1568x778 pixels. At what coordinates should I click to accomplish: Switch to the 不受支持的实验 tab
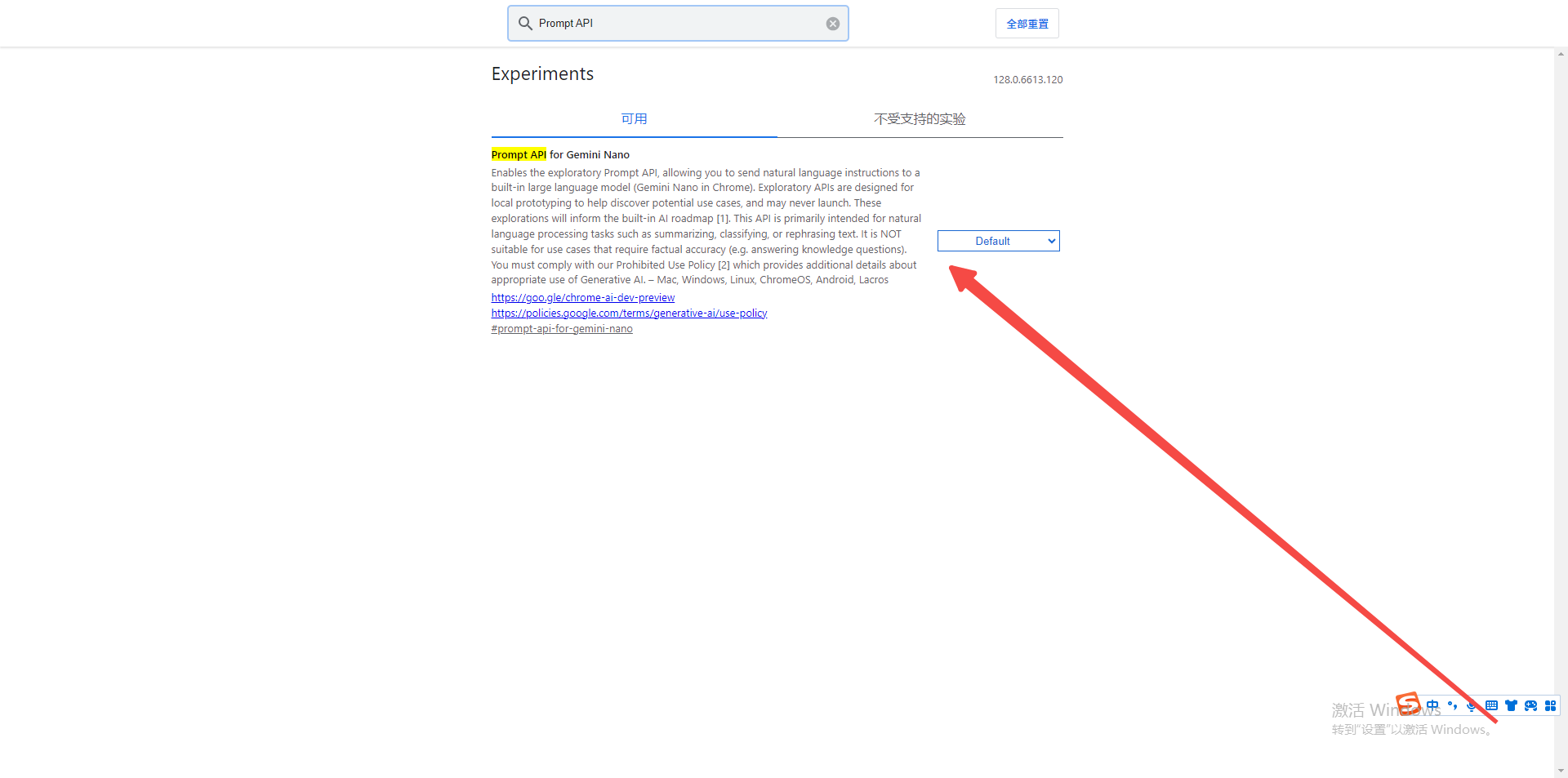coord(920,119)
